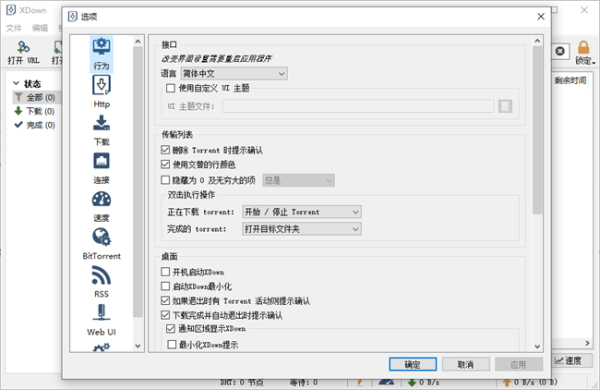Screen dimensions: 600x390
Task: Uncheck 通知区域显示XDown
Action: click(x=171, y=329)
